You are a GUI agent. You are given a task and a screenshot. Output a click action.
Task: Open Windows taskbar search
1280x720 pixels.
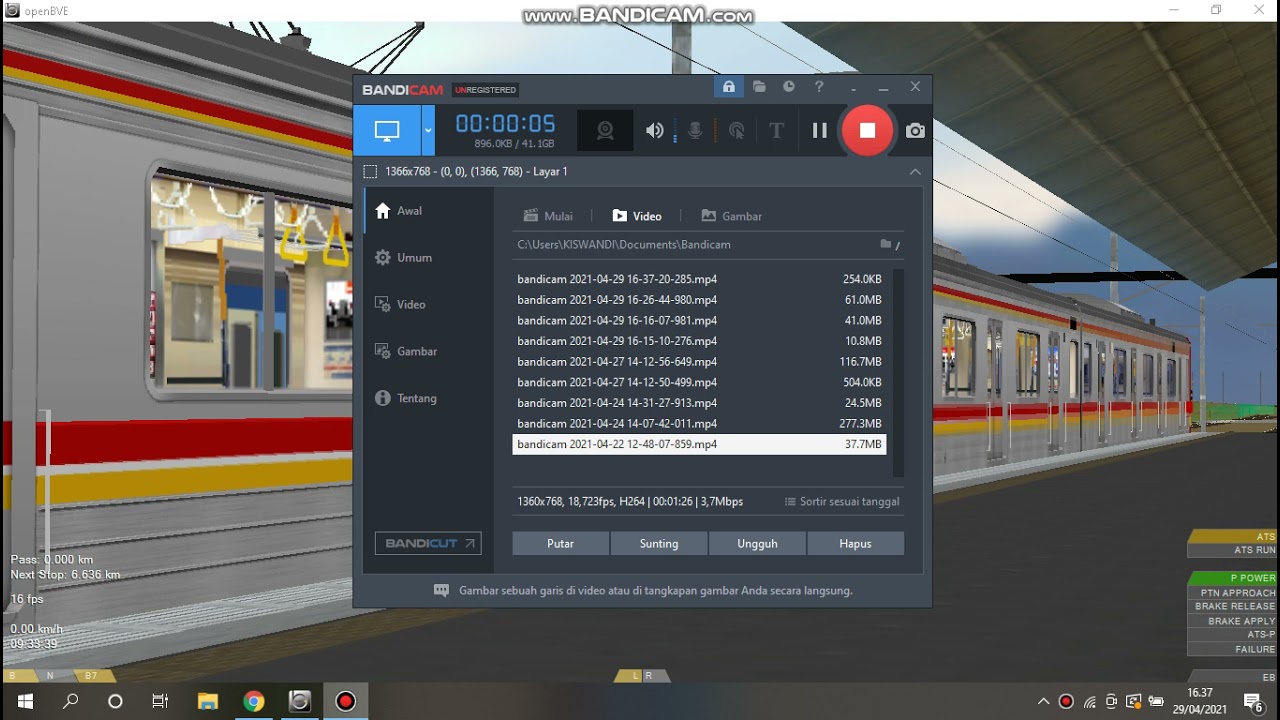click(70, 701)
